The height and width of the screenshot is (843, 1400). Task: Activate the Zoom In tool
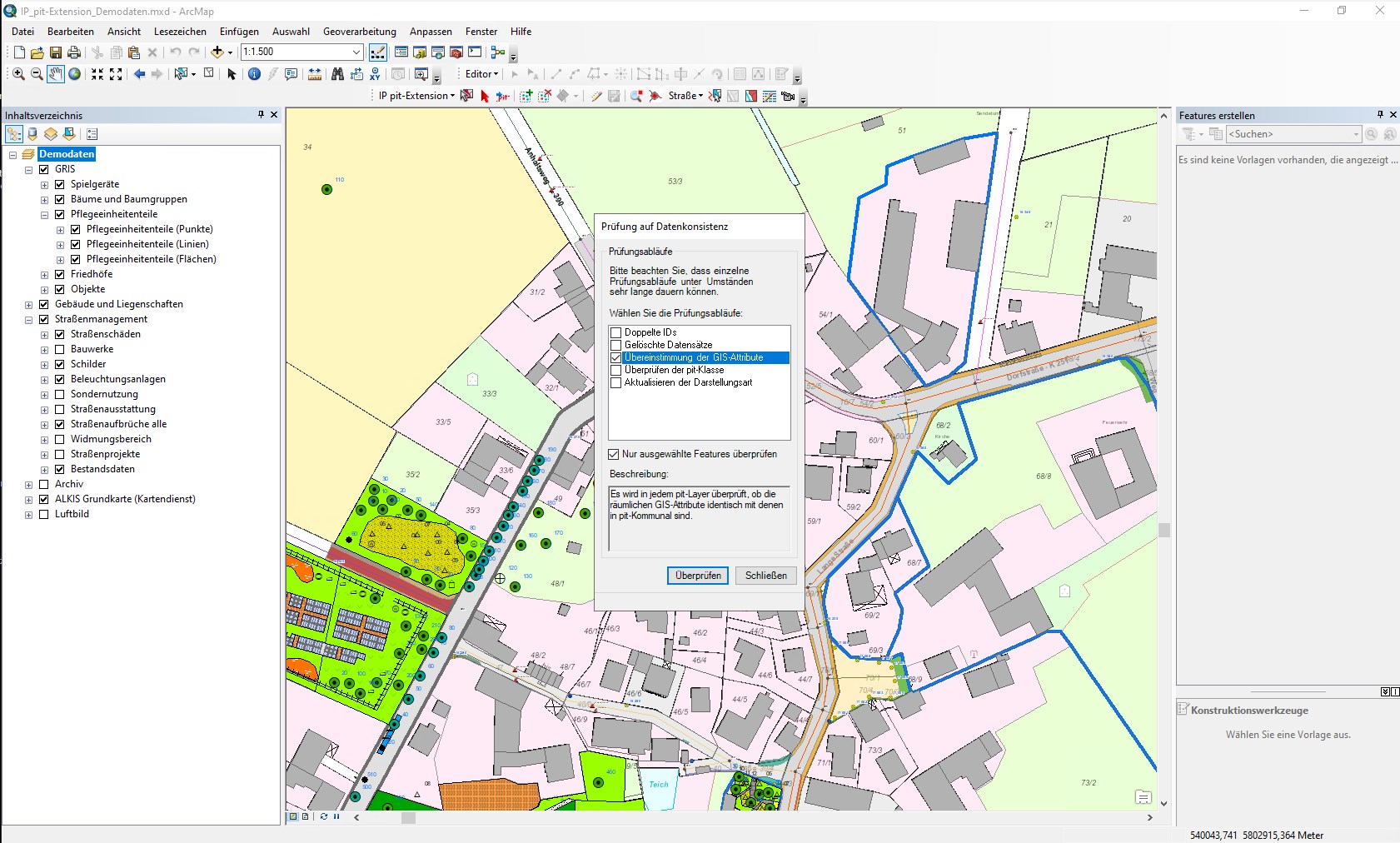pyautogui.click(x=17, y=74)
